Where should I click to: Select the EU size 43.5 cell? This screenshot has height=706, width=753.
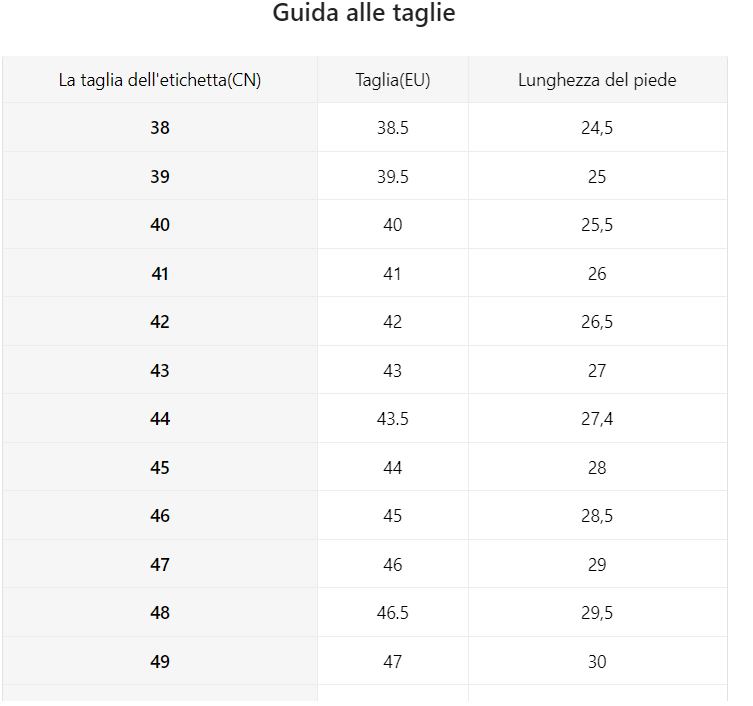coord(393,419)
